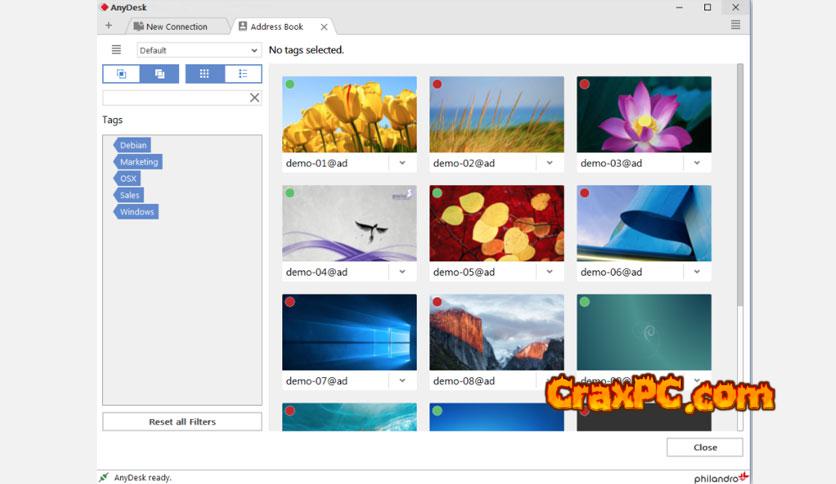Click the AnyDesk ready status icon

104,477
